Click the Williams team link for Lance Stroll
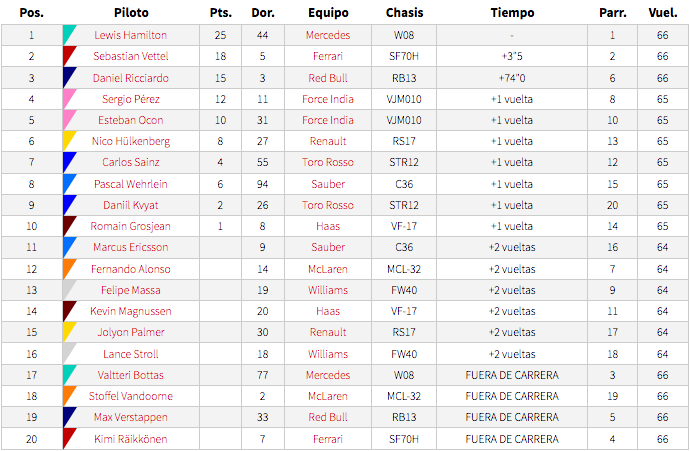This screenshot has width=690, height=451. pos(328,354)
